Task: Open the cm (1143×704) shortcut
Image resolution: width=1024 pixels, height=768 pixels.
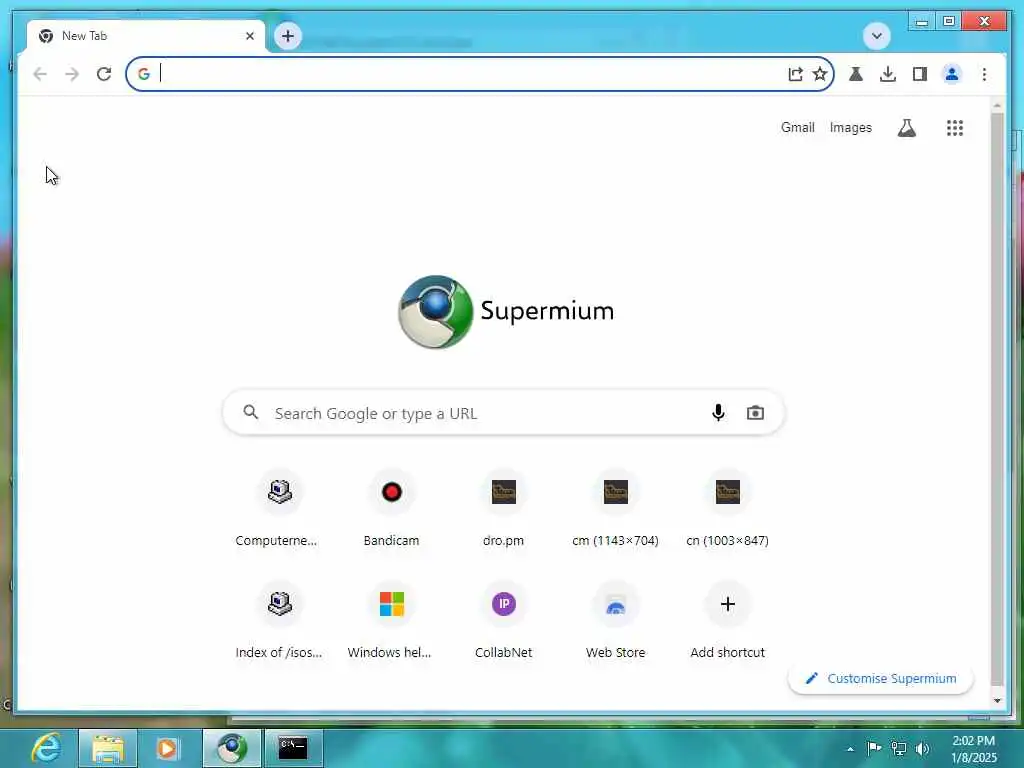Action: (x=615, y=509)
